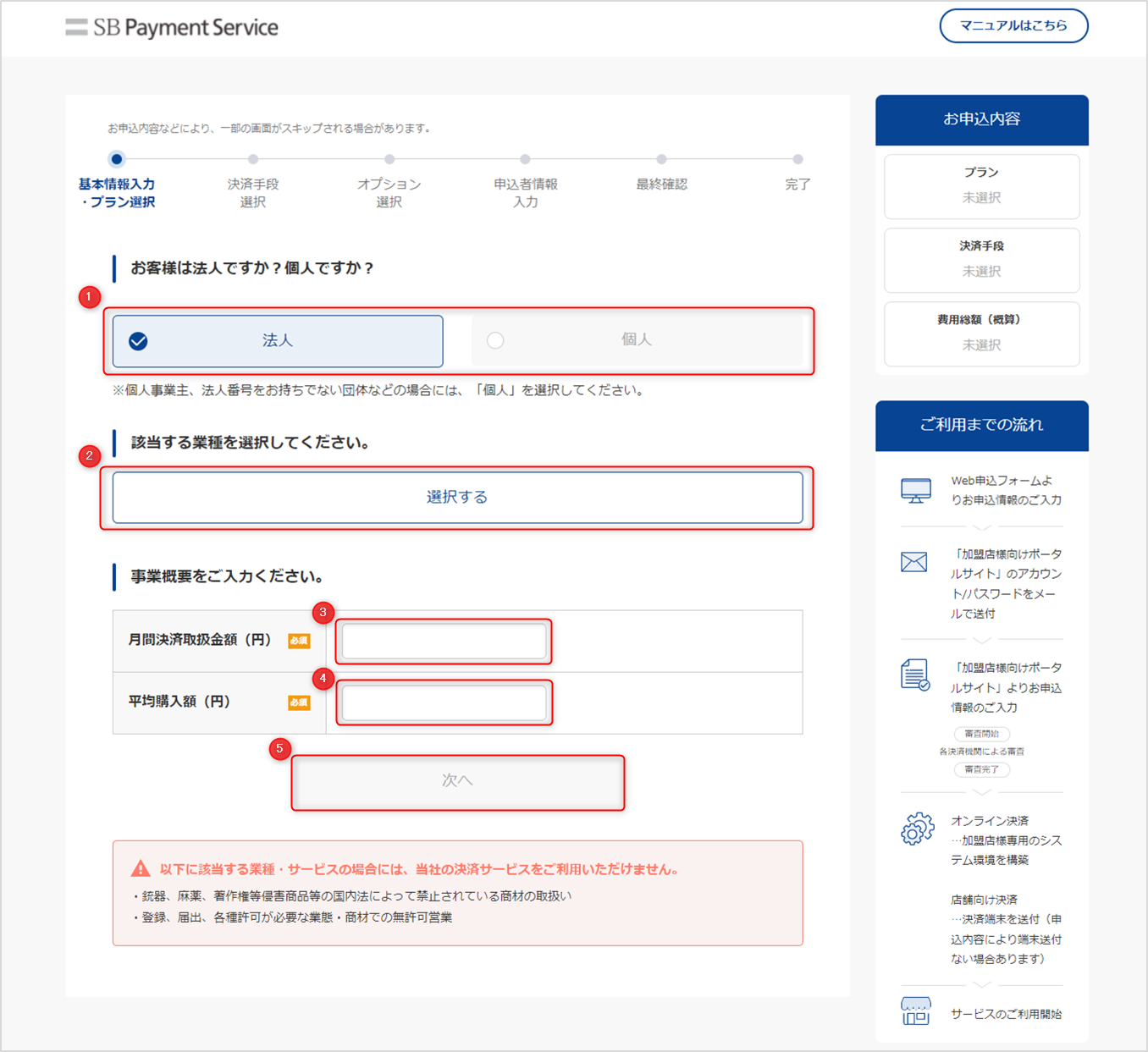
Task: Click the 審査開始 badge
Action: point(982,734)
